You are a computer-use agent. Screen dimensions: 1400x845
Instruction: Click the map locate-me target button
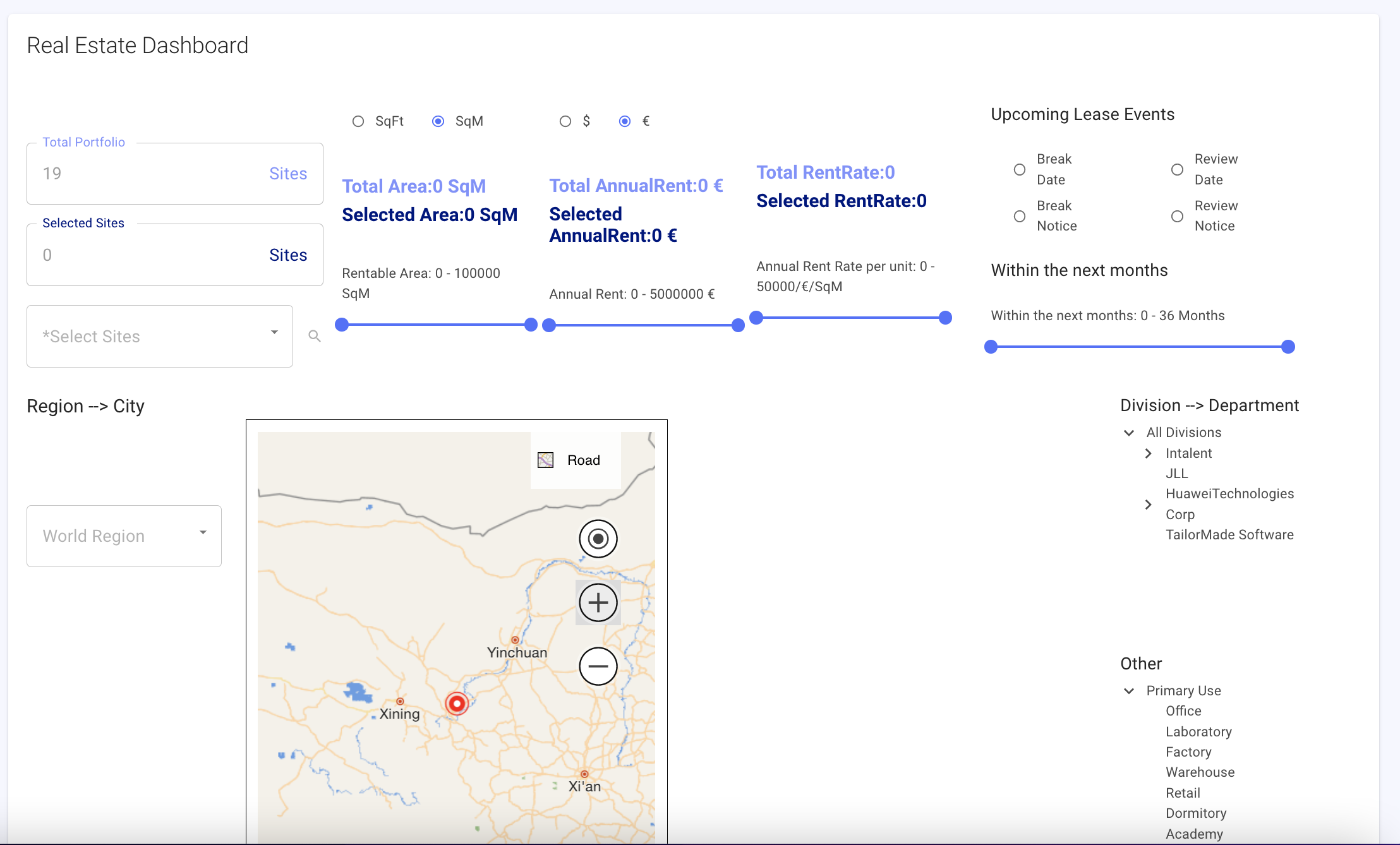point(598,539)
